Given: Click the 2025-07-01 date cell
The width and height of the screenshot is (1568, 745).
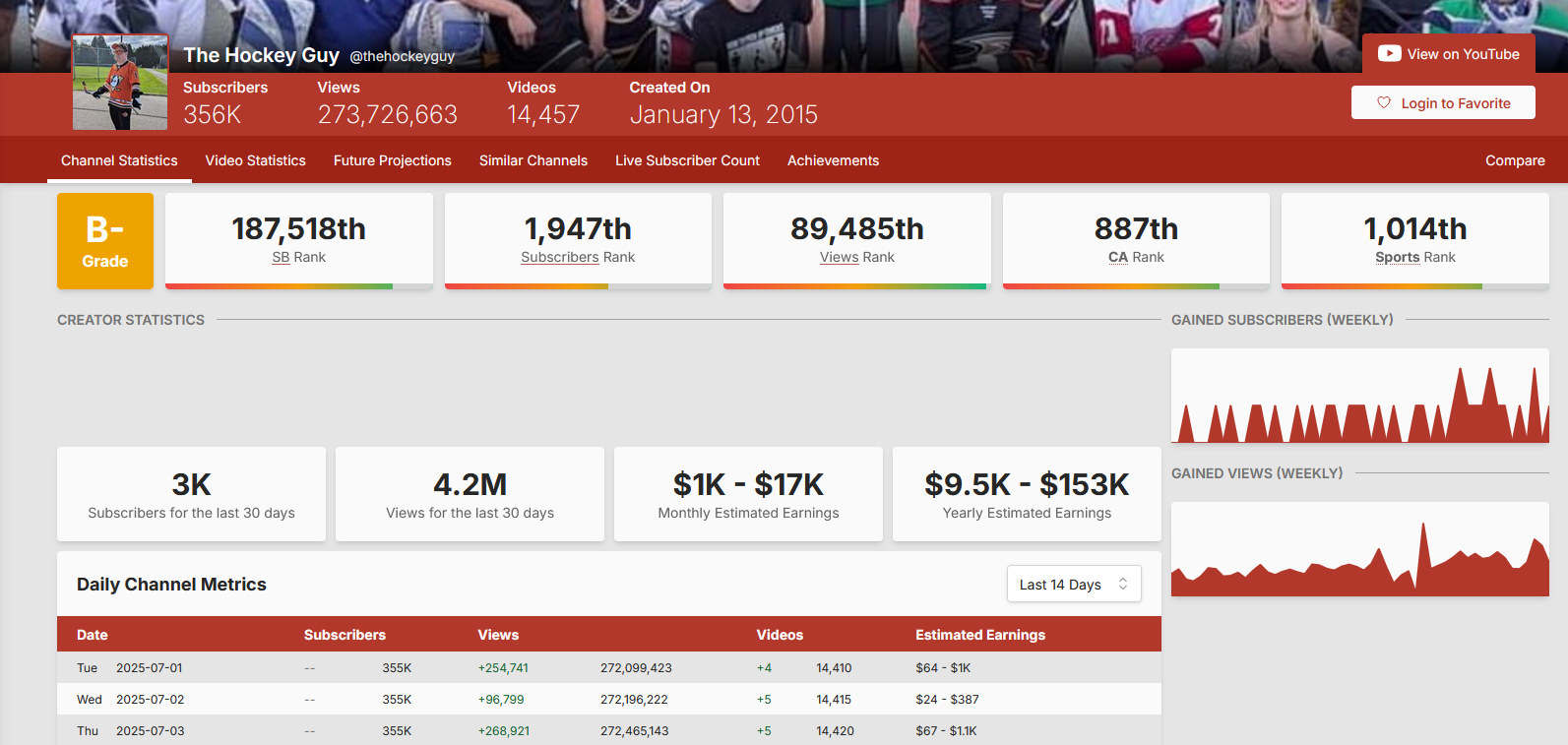Looking at the screenshot, I should [150, 667].
